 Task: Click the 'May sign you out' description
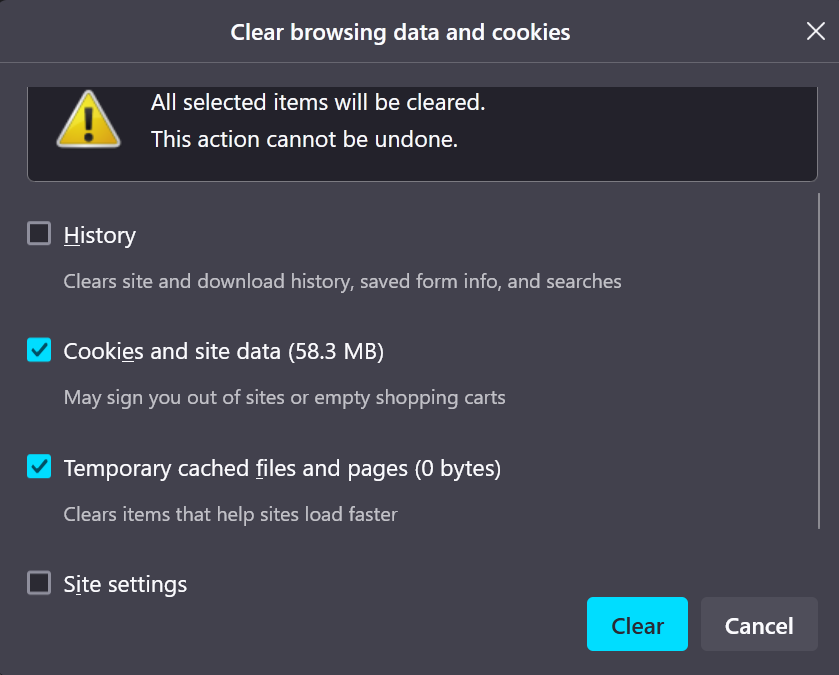[284, 398]
